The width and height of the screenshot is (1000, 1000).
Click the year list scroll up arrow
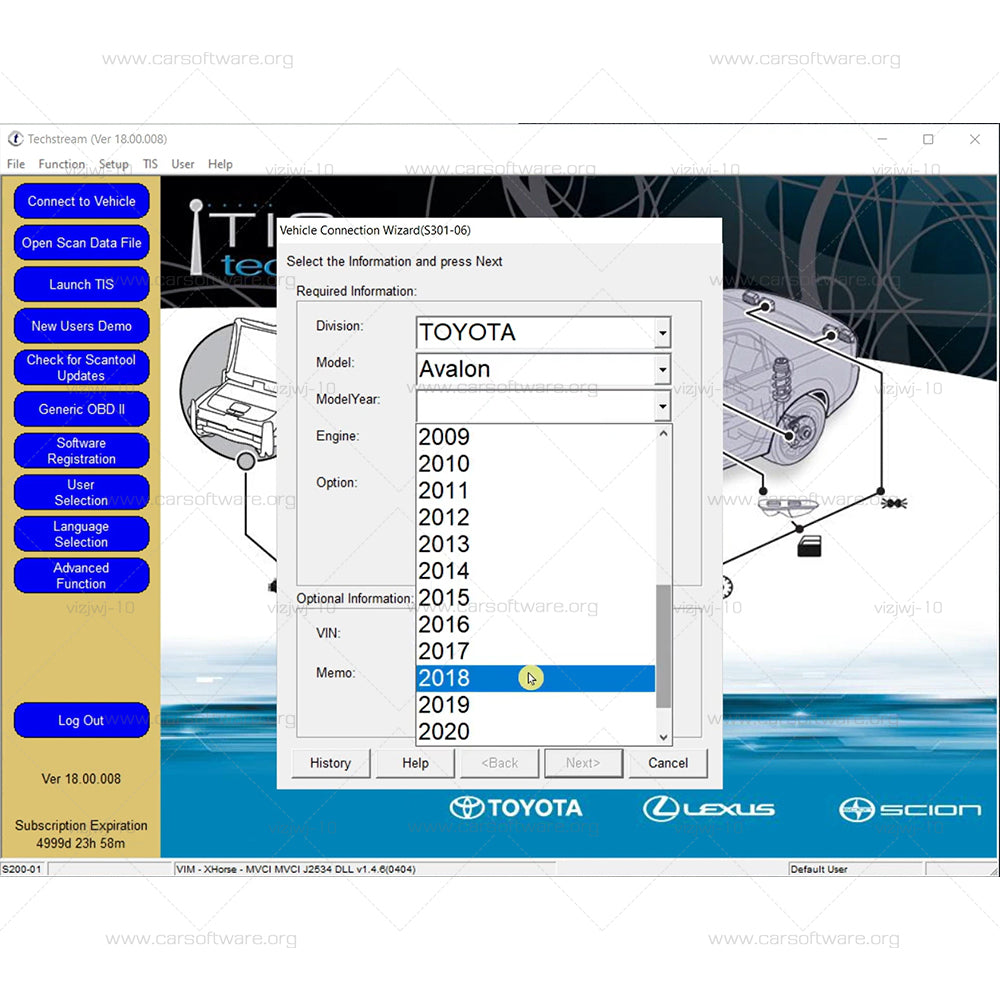[x=663, y=434]
